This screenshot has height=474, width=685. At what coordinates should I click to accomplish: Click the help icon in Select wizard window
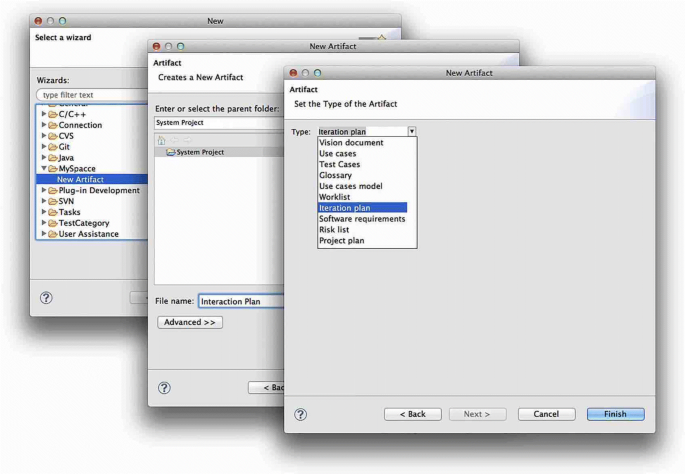tap(46, 298)
